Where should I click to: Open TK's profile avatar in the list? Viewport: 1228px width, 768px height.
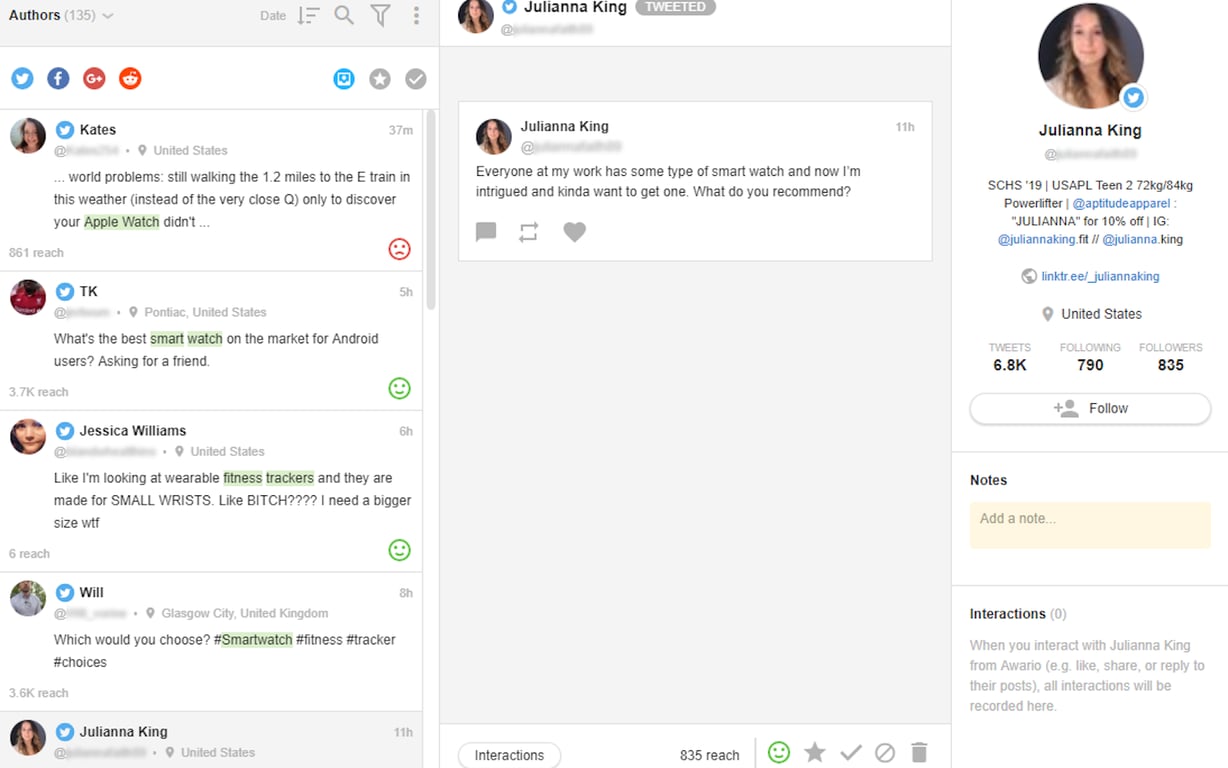click(28, 297)
